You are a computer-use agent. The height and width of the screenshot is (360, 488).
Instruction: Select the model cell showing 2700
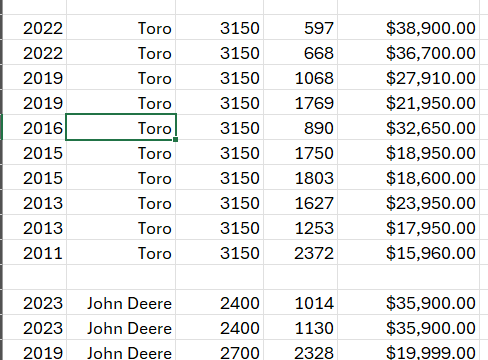point(220,350)
